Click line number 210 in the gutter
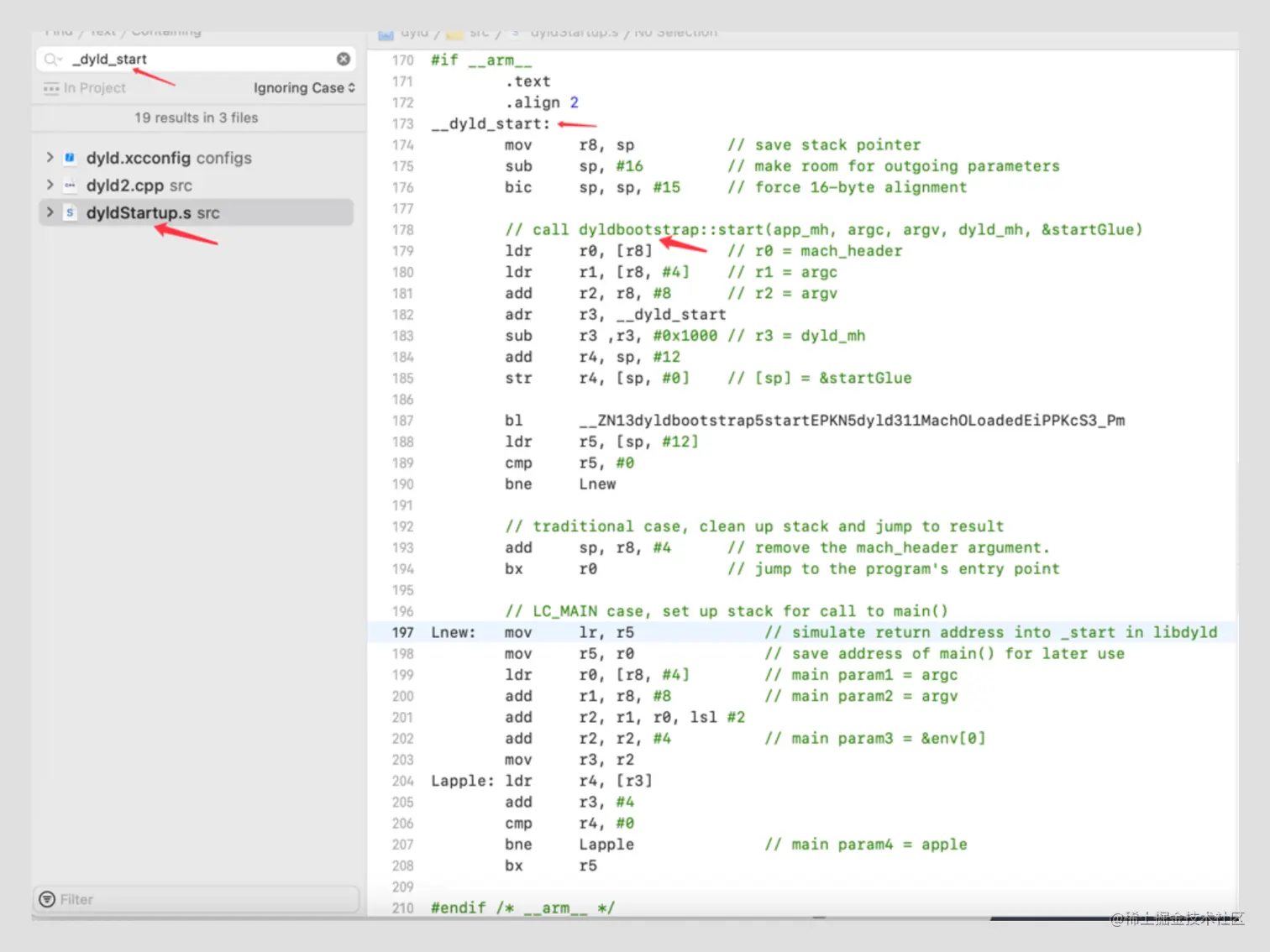The width and height of the screenshot is (1270, 952). [403, 908]
